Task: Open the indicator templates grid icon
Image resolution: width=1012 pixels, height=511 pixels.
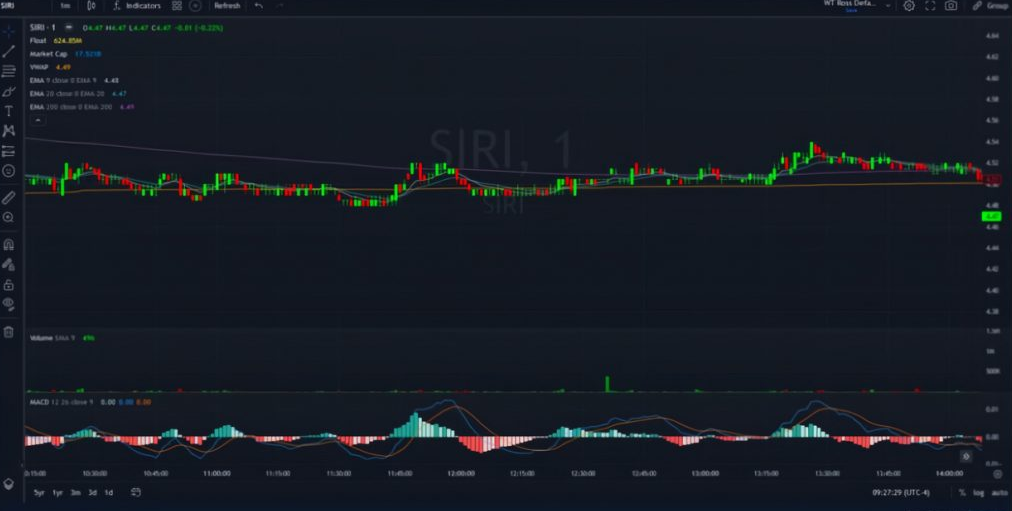Action: 177,6
